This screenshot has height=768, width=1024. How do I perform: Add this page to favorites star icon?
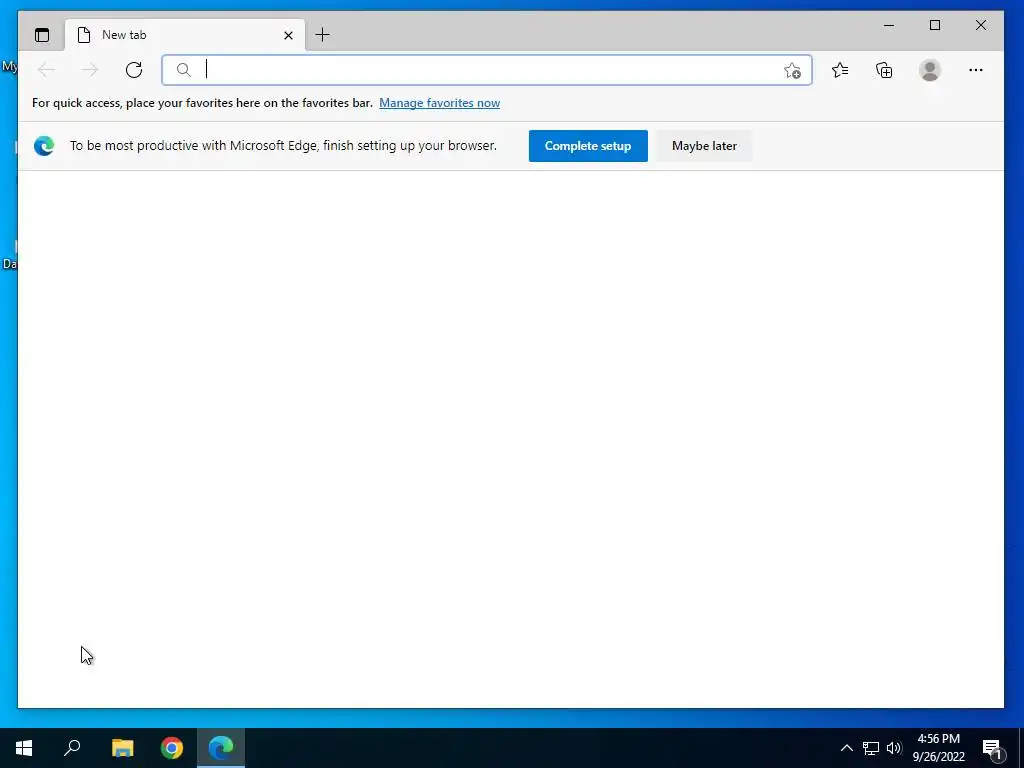[x=792, y=71]
